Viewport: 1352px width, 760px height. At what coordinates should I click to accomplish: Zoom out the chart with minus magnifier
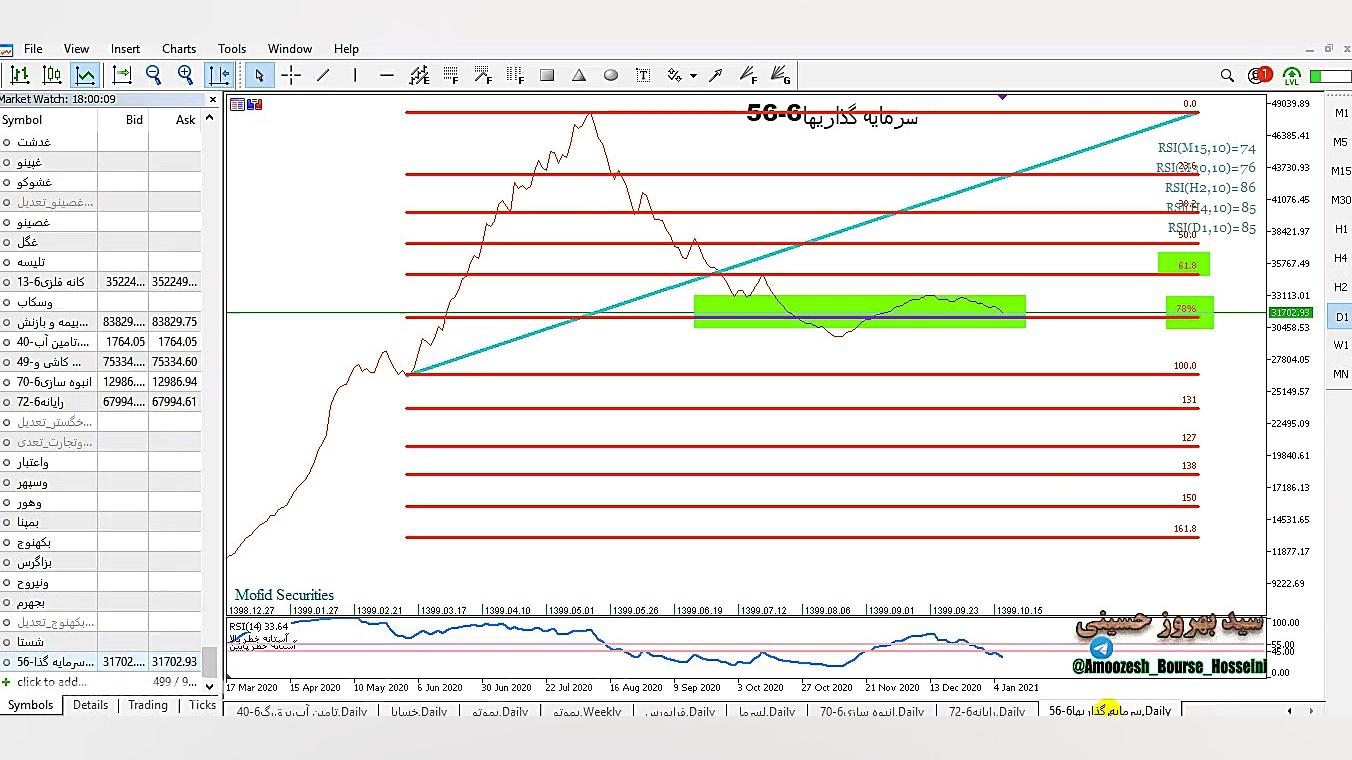tap(154, 75)
